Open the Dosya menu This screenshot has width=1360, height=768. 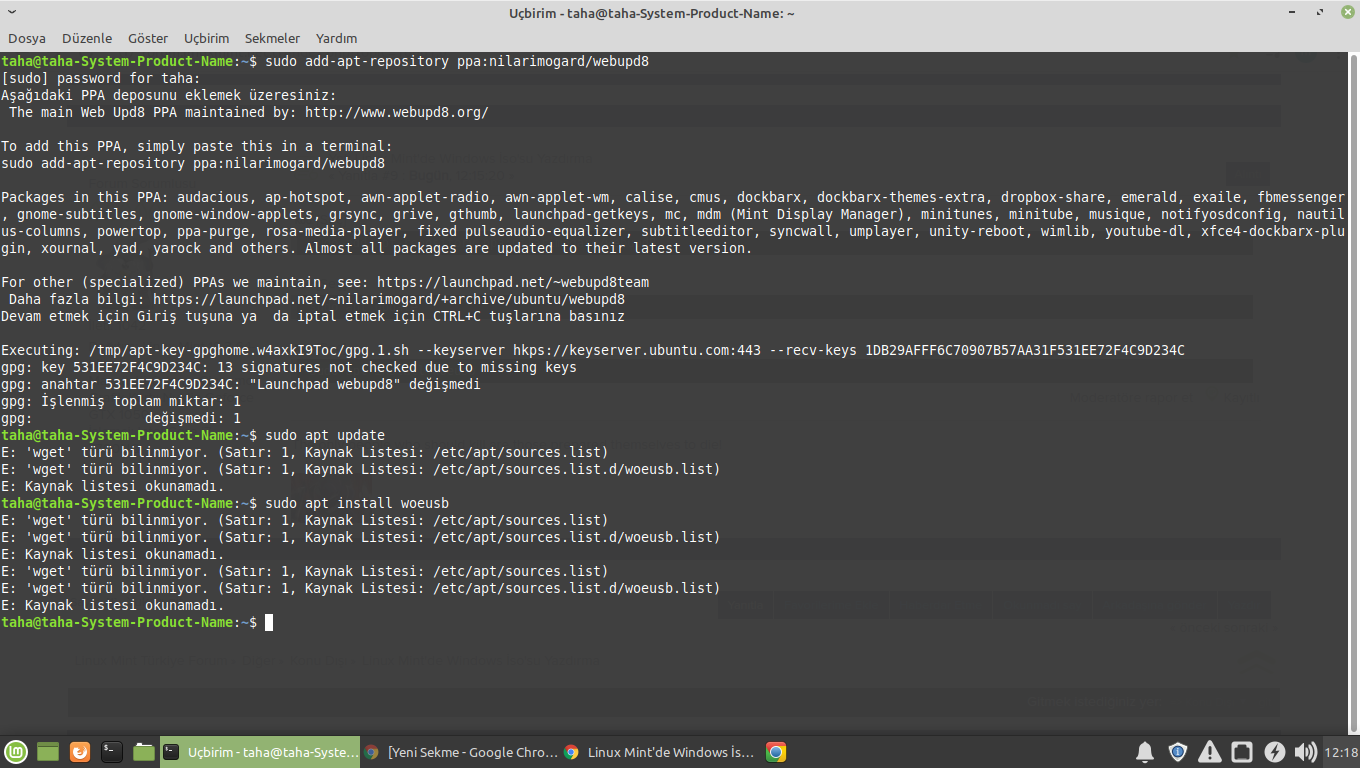point(27,38)
